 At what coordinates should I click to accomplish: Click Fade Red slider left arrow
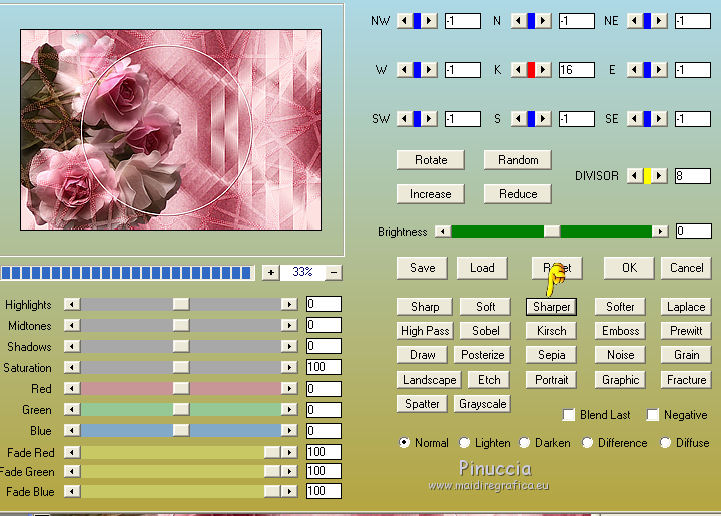pos(72,452)
